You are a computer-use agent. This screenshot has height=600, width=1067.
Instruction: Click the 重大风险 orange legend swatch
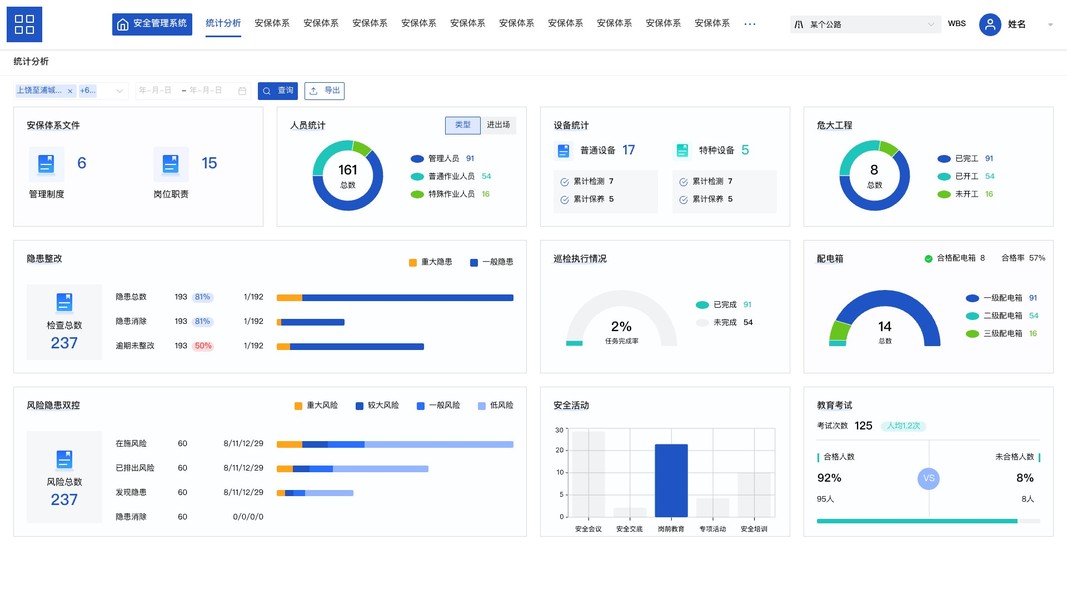(298, 406)
